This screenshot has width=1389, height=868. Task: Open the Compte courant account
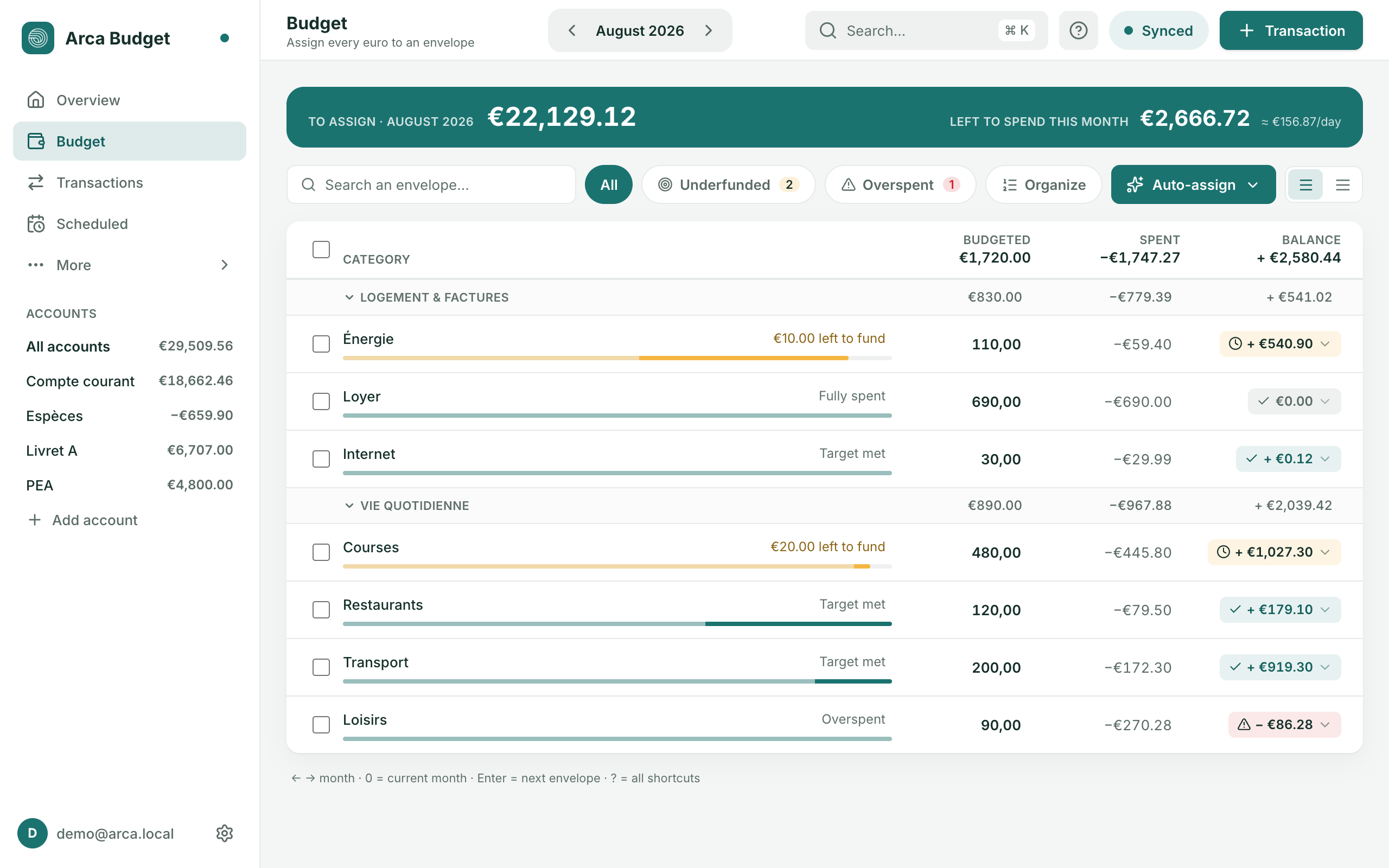coord(130,381)
